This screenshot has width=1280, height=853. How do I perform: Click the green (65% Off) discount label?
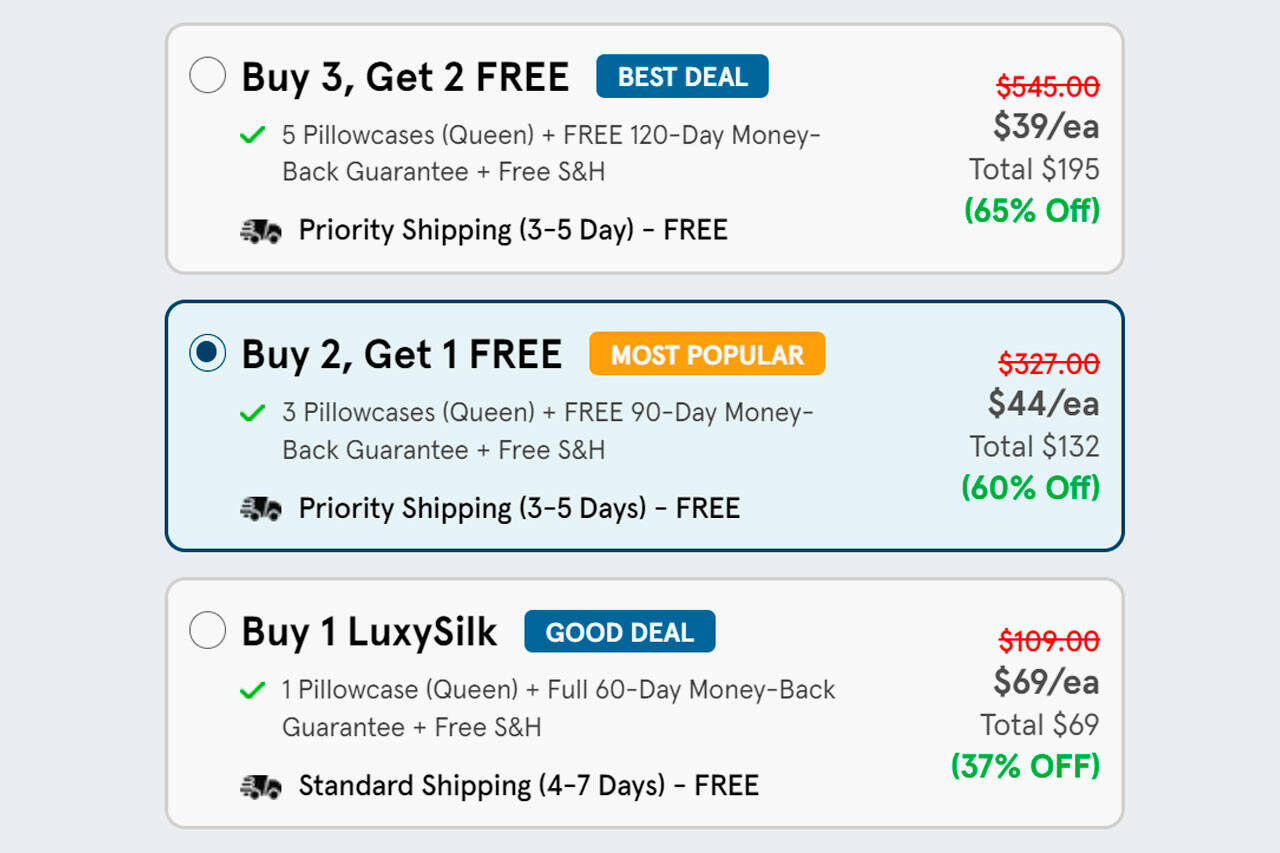(1032, 211)
